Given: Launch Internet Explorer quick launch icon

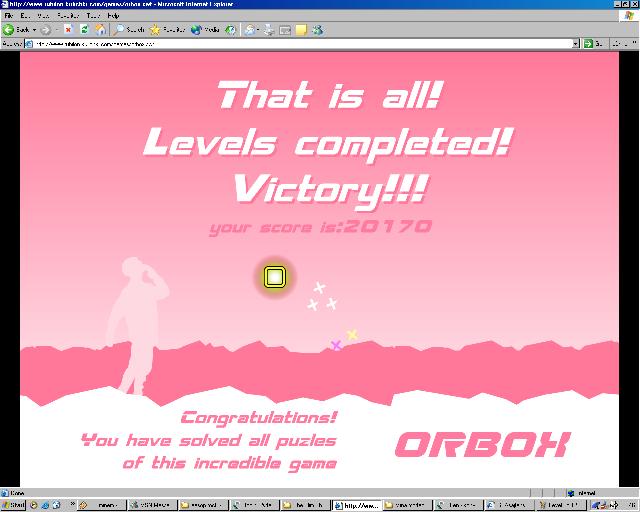Looking at the screenshot, I should (45, 505).
